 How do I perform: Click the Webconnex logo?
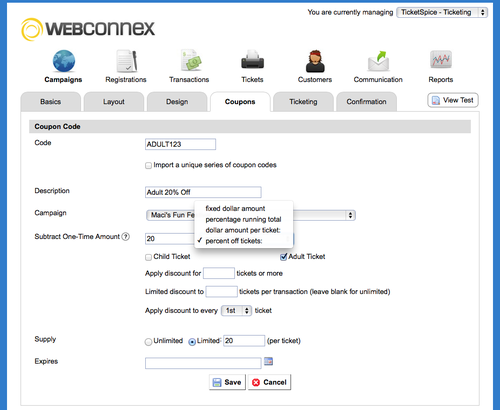(x=88, y=29)
